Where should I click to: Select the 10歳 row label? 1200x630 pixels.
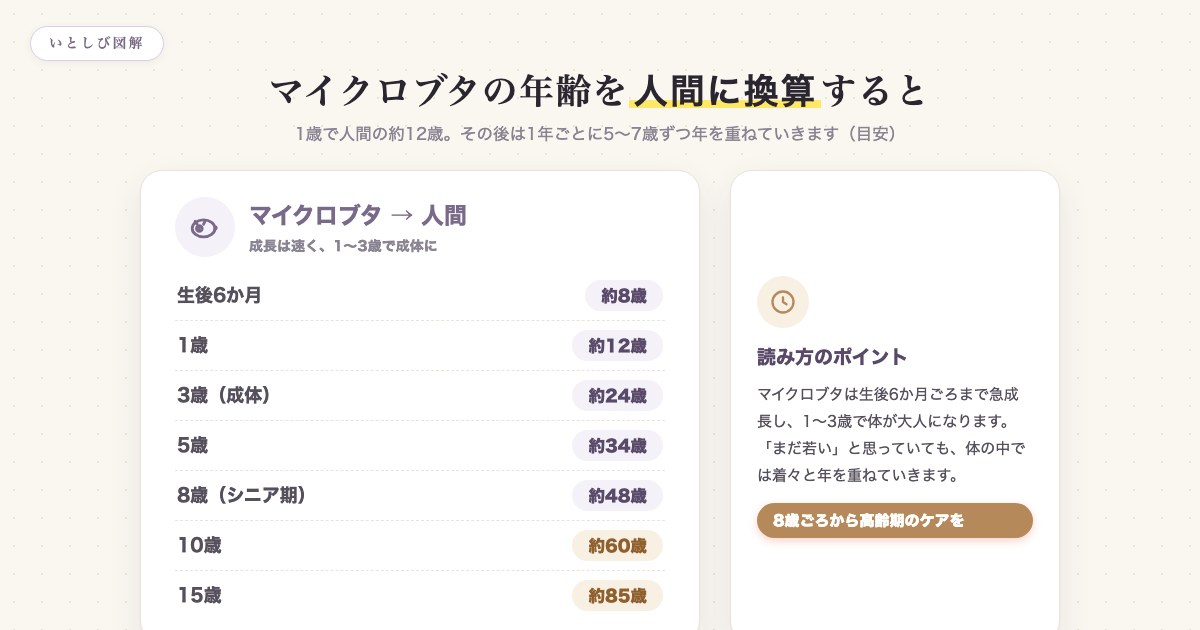pyautogui.click(x=199, y=545)
